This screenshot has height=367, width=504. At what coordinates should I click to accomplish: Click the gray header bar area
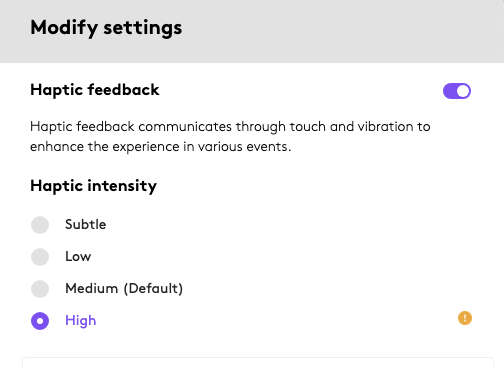tap(252, 31)
